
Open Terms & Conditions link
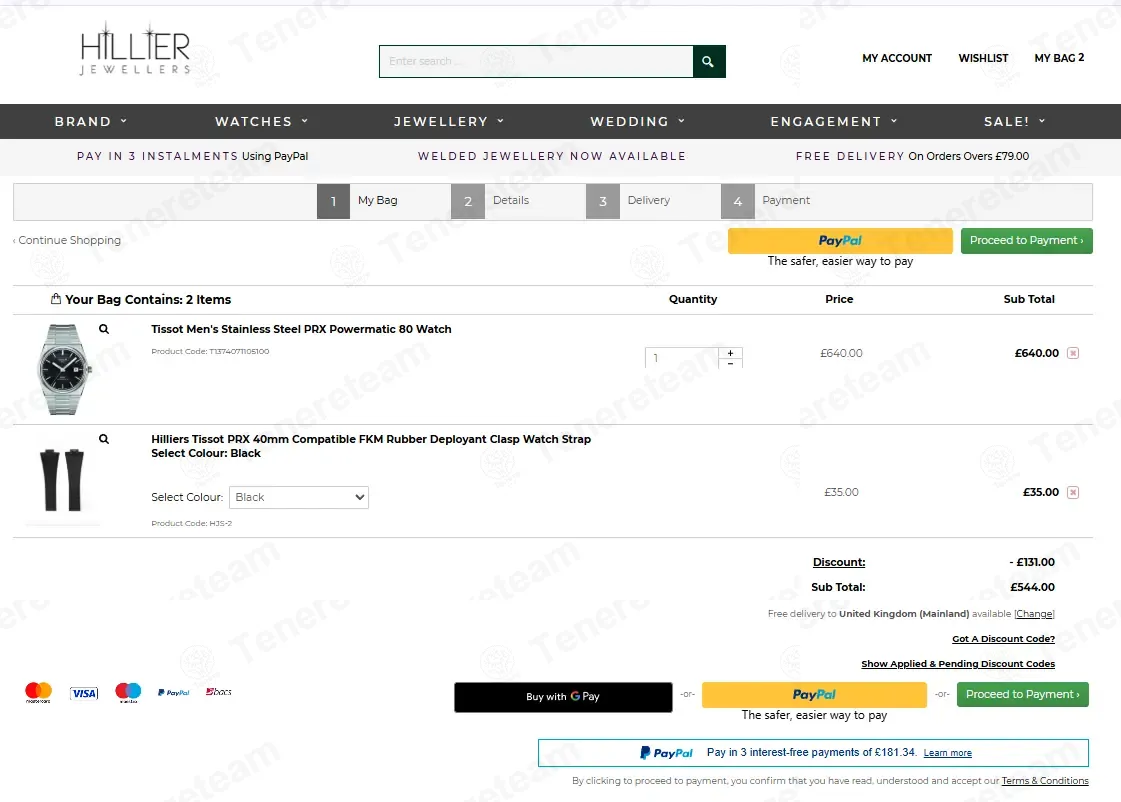[1045, 781]
